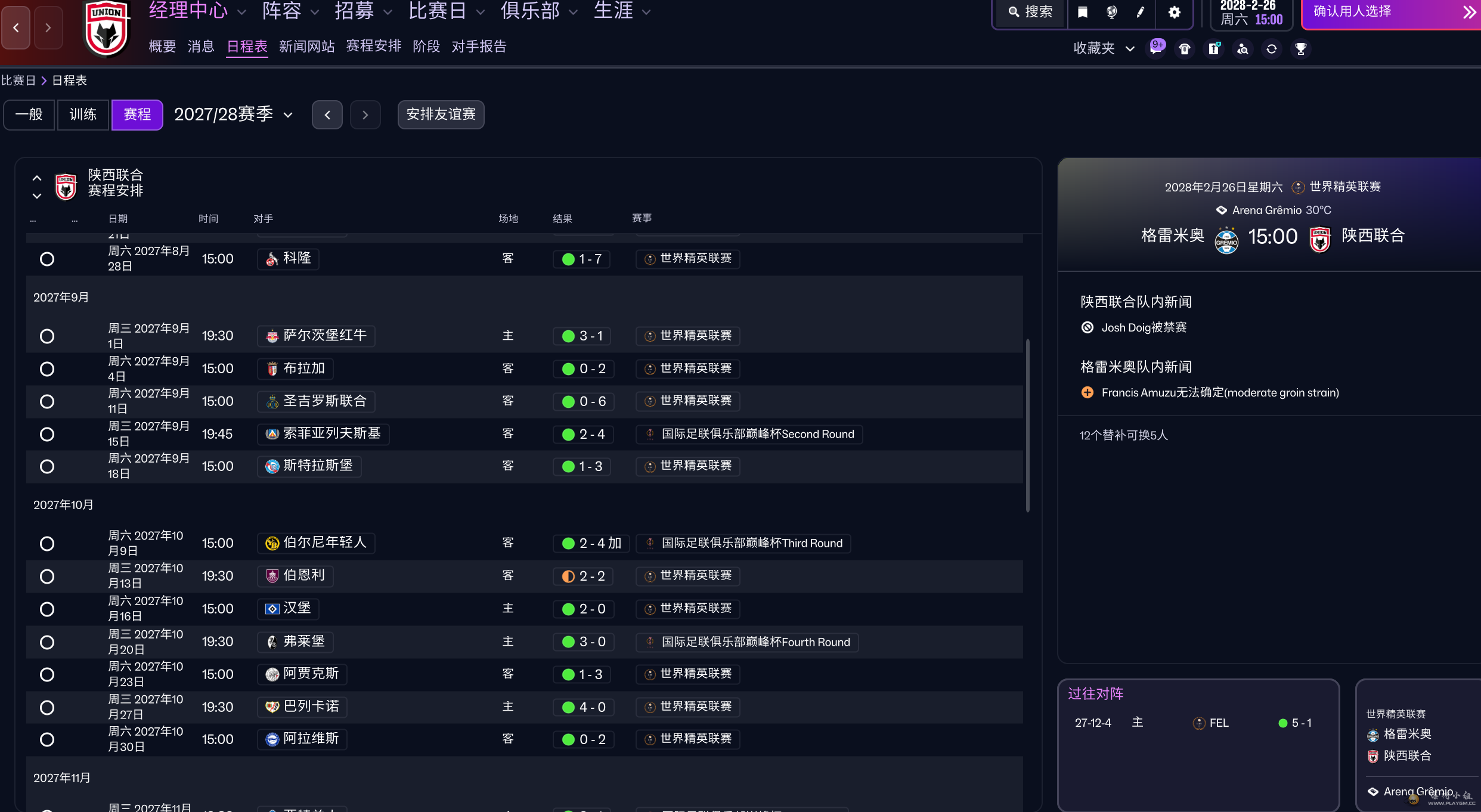The height and width of the screenshot is (812, 1481).
Task: Click the Grêmio crest in match header
Action: tap(1226, 240)
